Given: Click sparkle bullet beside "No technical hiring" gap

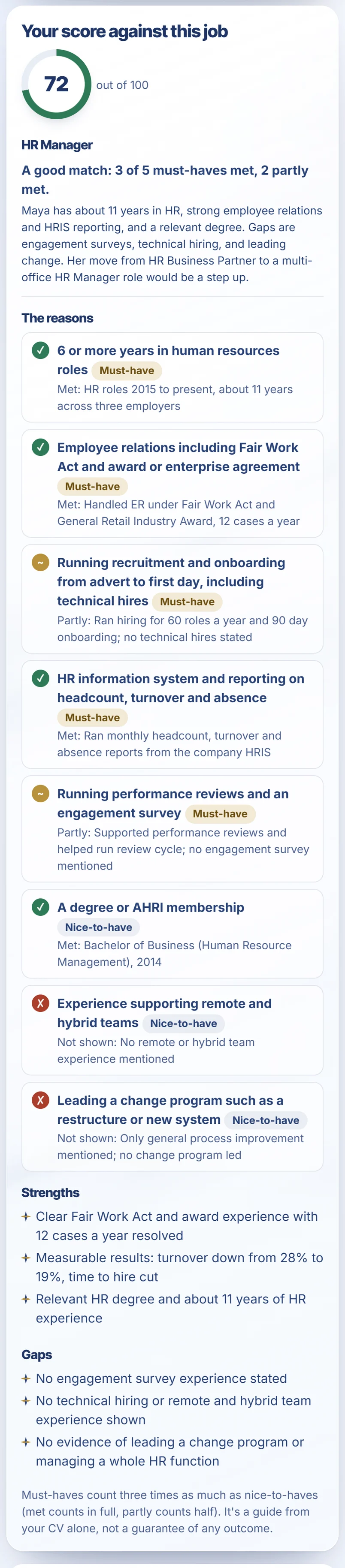Looking at the screenshot, I should point(26,1401).
